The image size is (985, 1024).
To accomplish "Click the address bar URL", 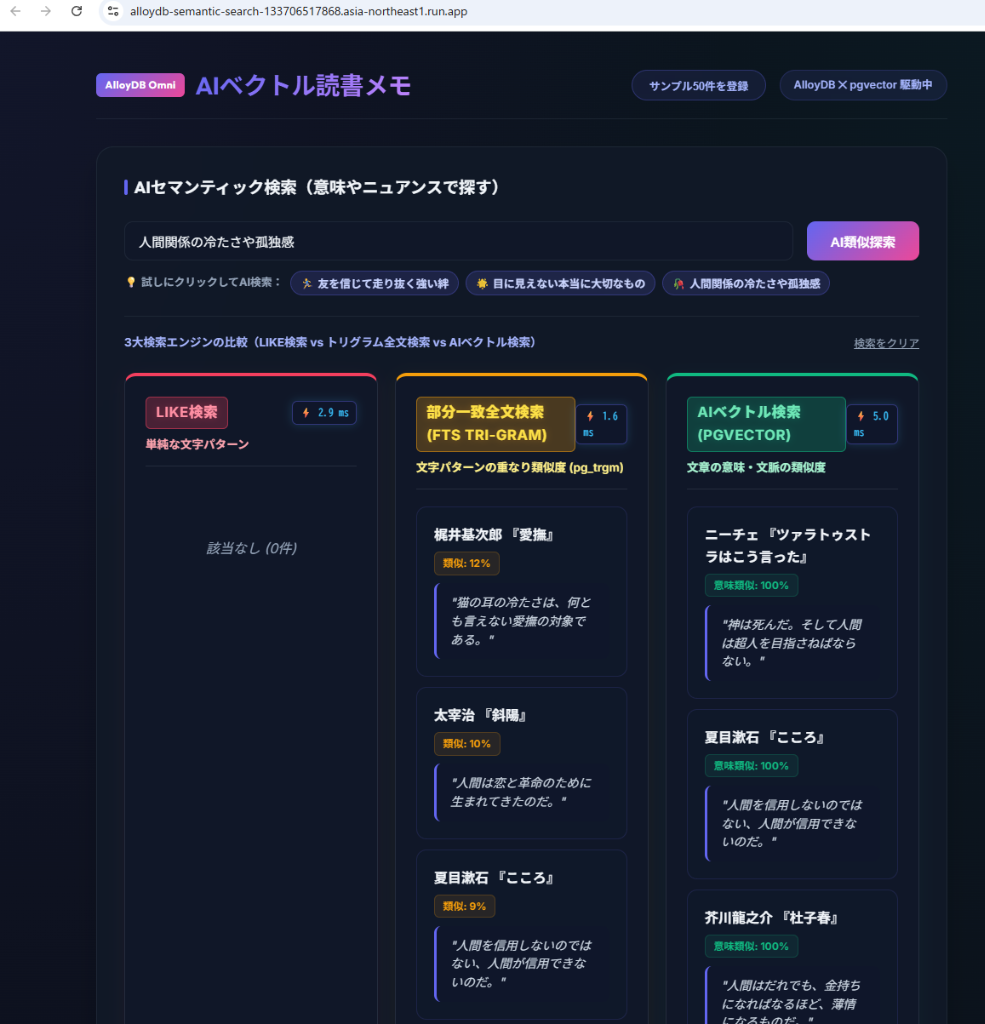I will point(299,11).
